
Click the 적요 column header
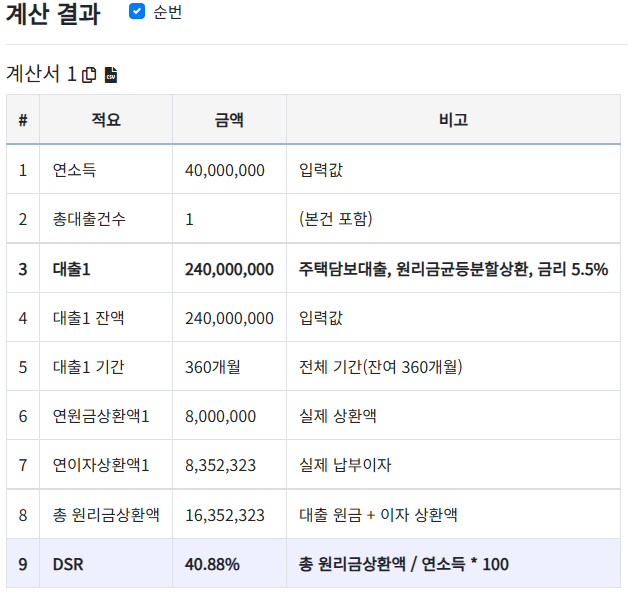106,119
